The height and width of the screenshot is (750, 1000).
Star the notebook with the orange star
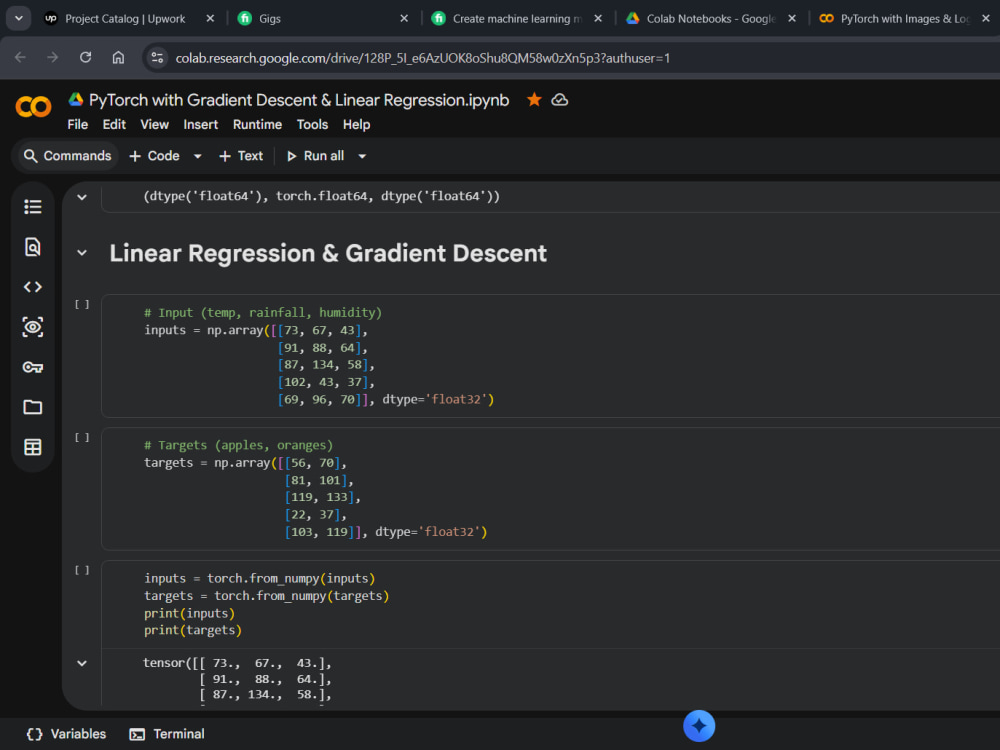[x=534, y=99]
